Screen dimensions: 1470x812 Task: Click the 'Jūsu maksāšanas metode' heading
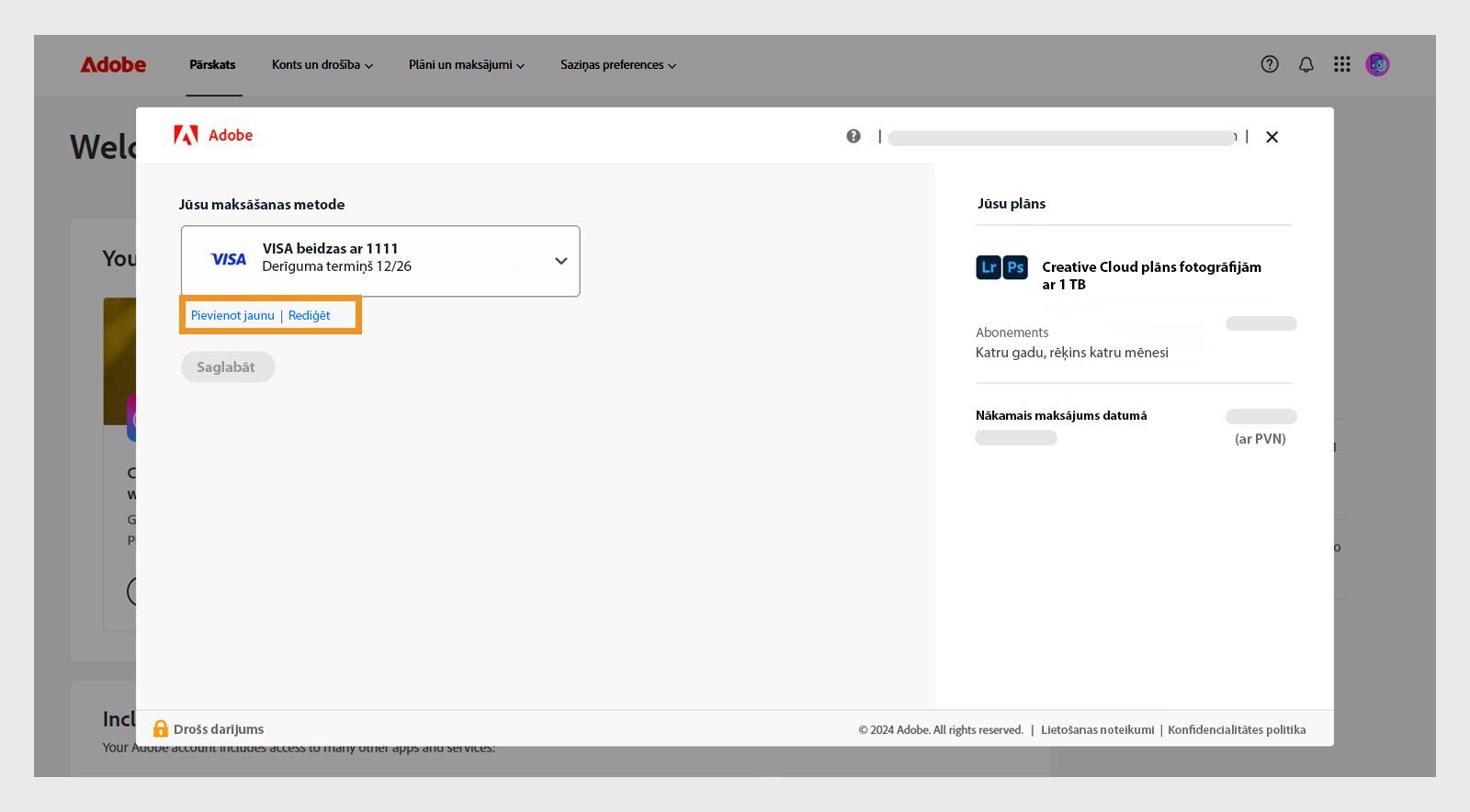click(x=262, y=204)
